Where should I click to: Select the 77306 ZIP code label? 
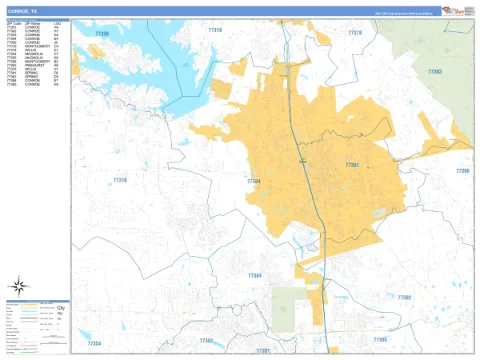[x=463, y=171]
